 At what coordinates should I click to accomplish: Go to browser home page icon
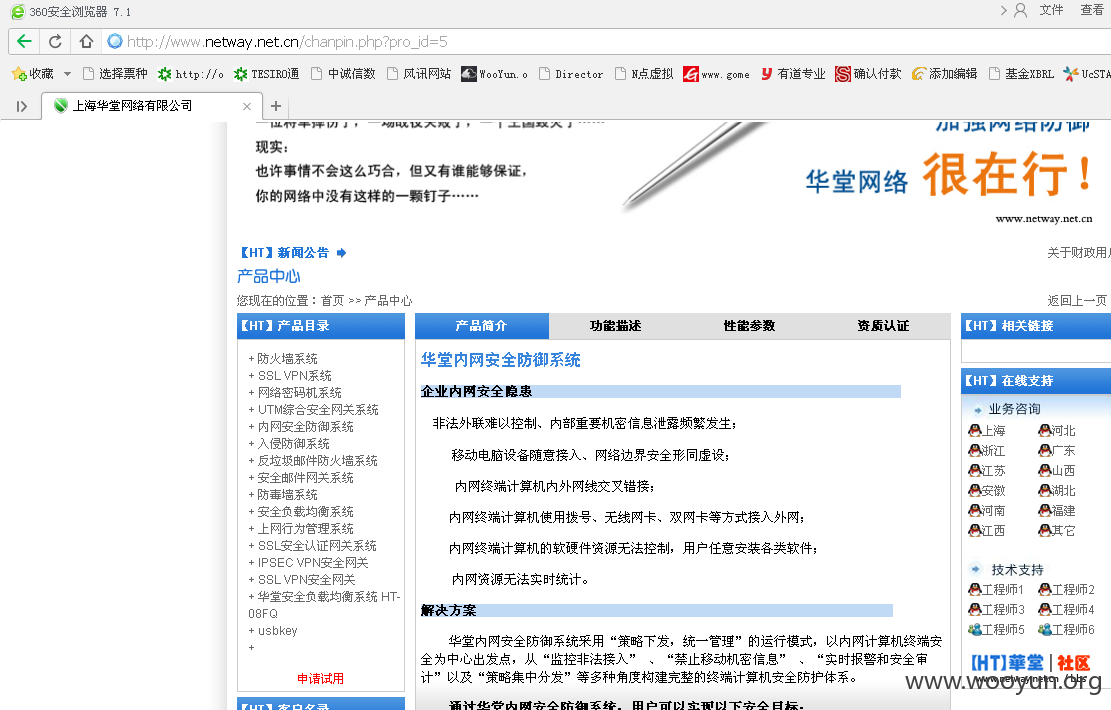[x=86, y=41]
